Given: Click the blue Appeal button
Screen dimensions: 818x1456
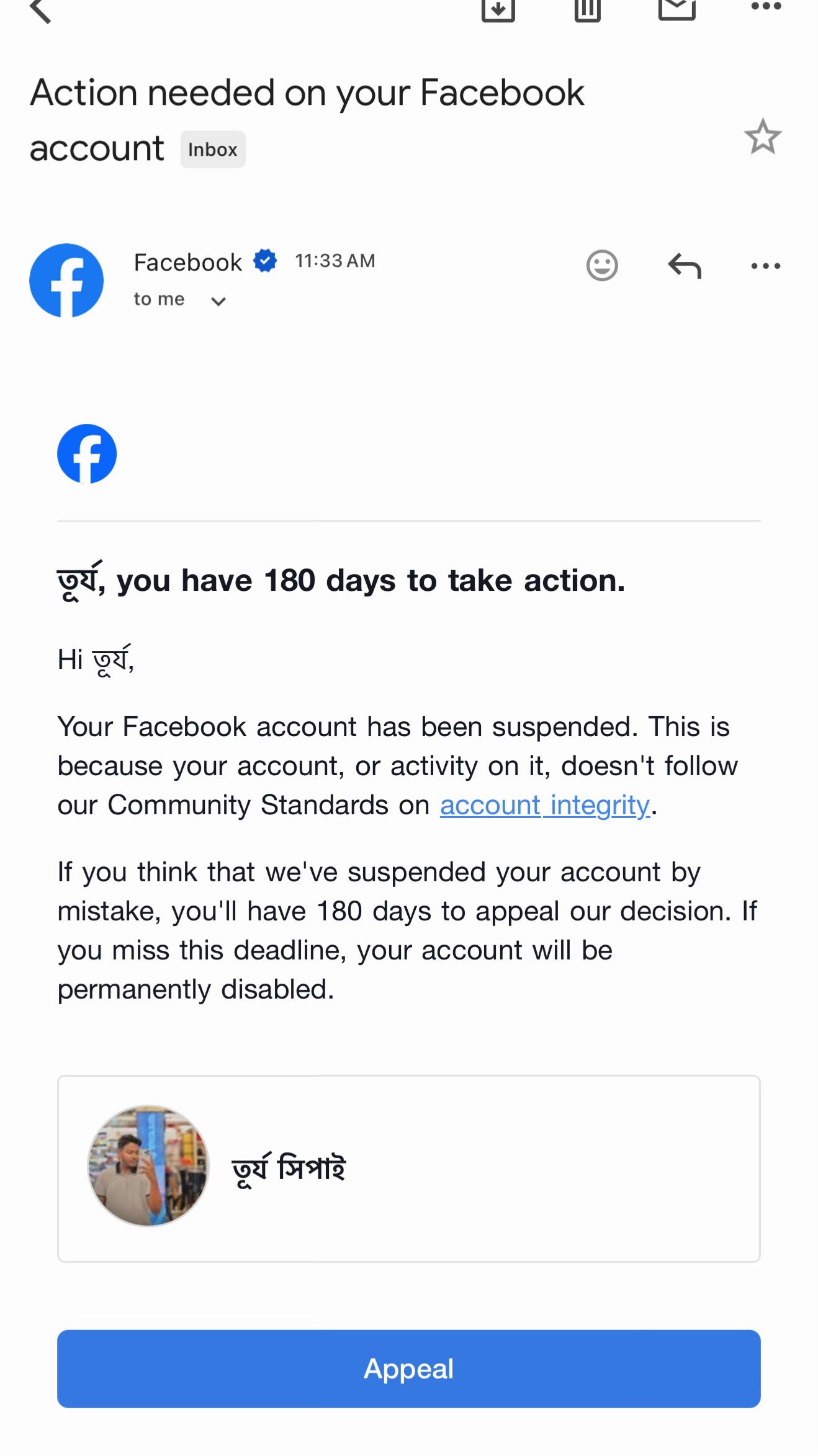Looking at the screenshot, I should pos(409,1368).
